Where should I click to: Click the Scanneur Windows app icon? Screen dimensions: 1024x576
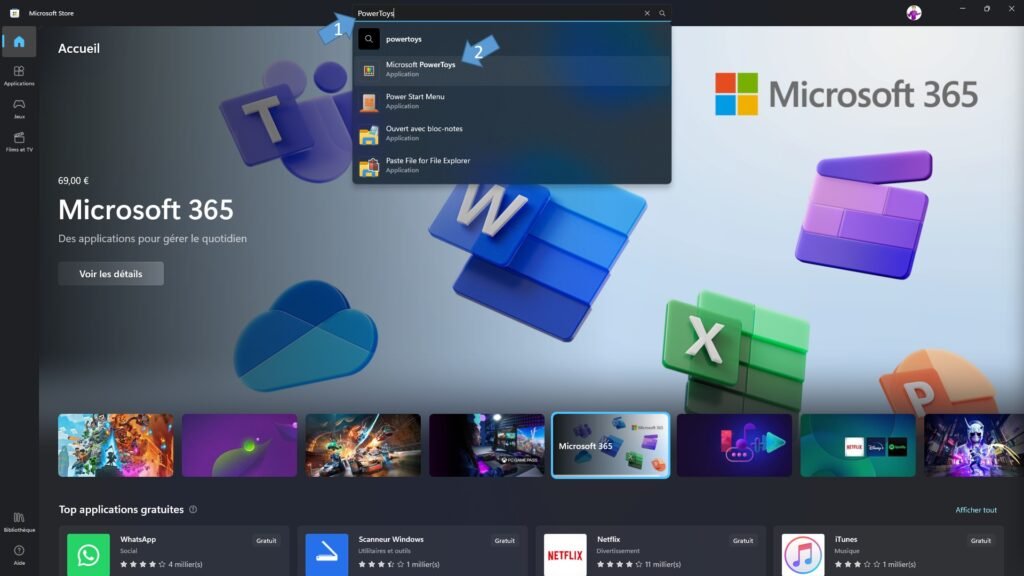pyautogui.click(x=327, y=555)
